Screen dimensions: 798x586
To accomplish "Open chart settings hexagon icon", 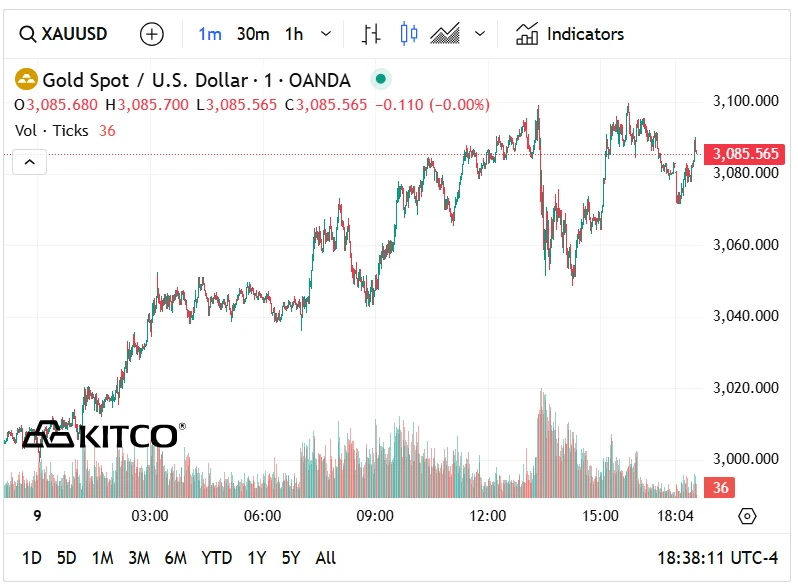I will coord(747,516).
